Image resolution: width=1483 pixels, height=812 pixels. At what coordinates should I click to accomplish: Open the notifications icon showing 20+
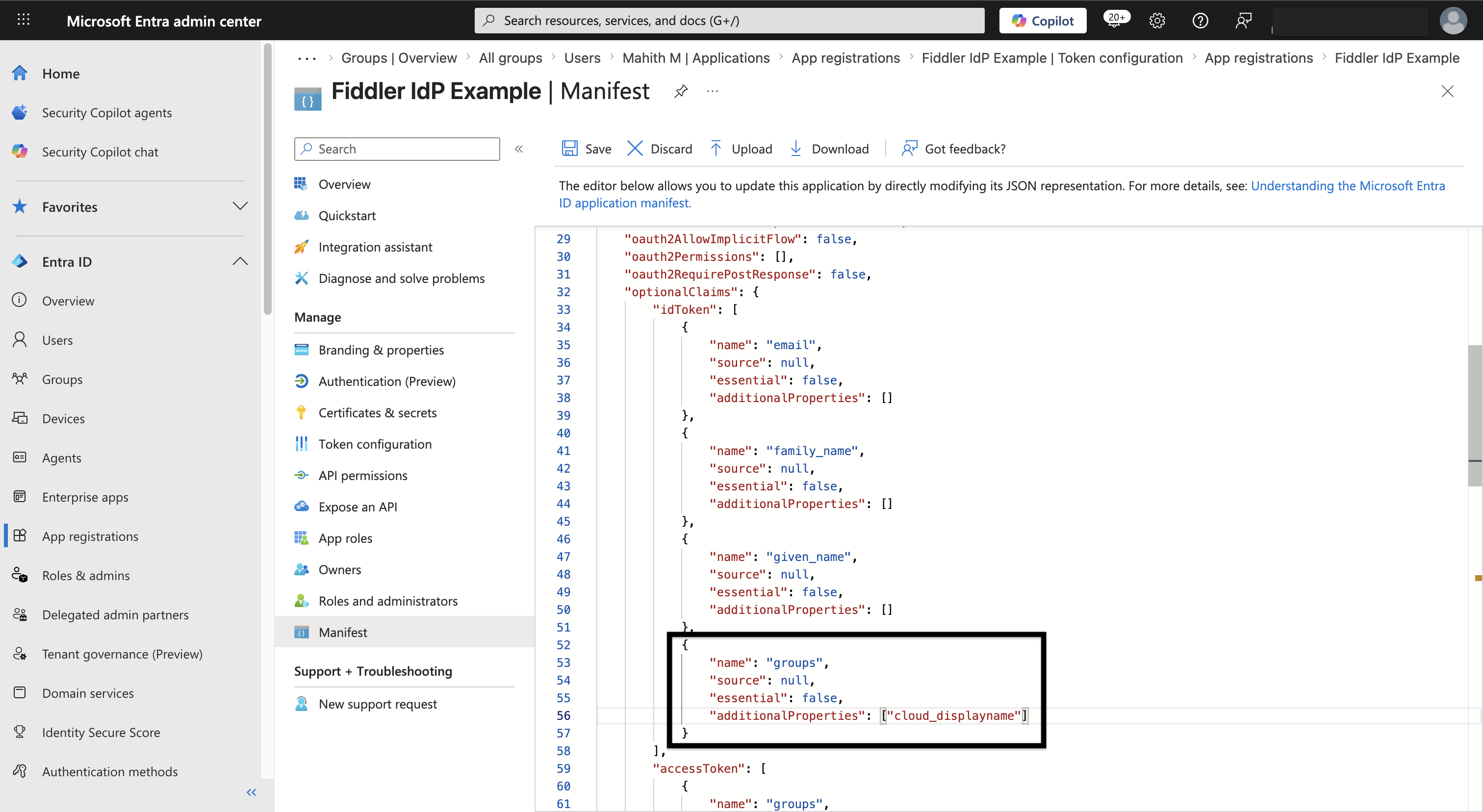[1116, 20]
